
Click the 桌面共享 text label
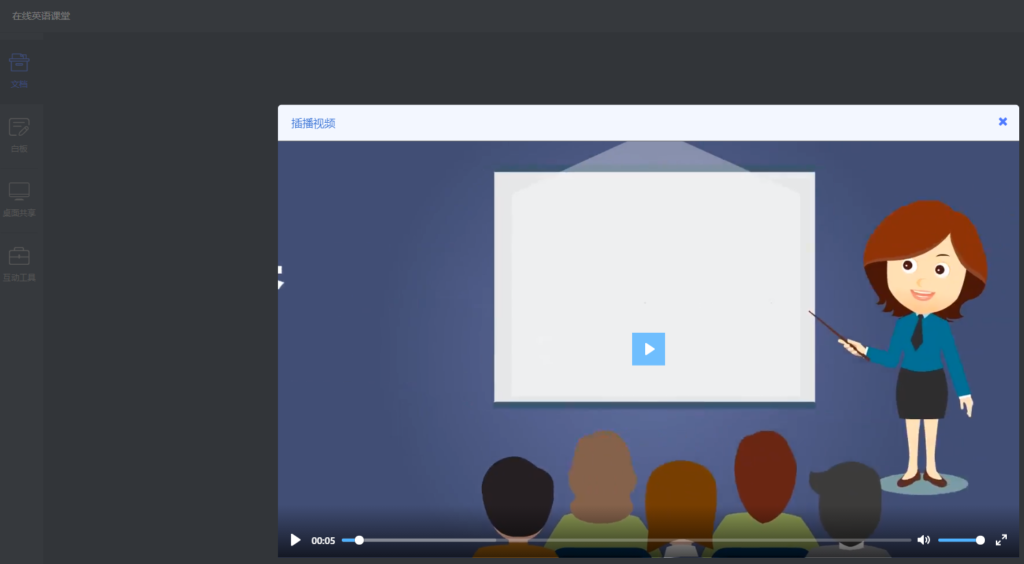coord(19,213)
